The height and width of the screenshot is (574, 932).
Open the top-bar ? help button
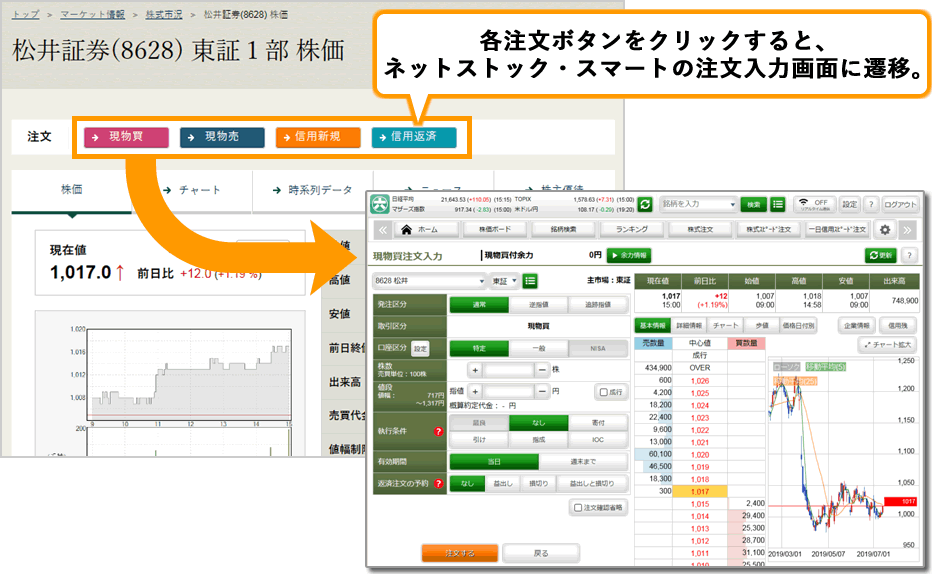coord(871,204)
